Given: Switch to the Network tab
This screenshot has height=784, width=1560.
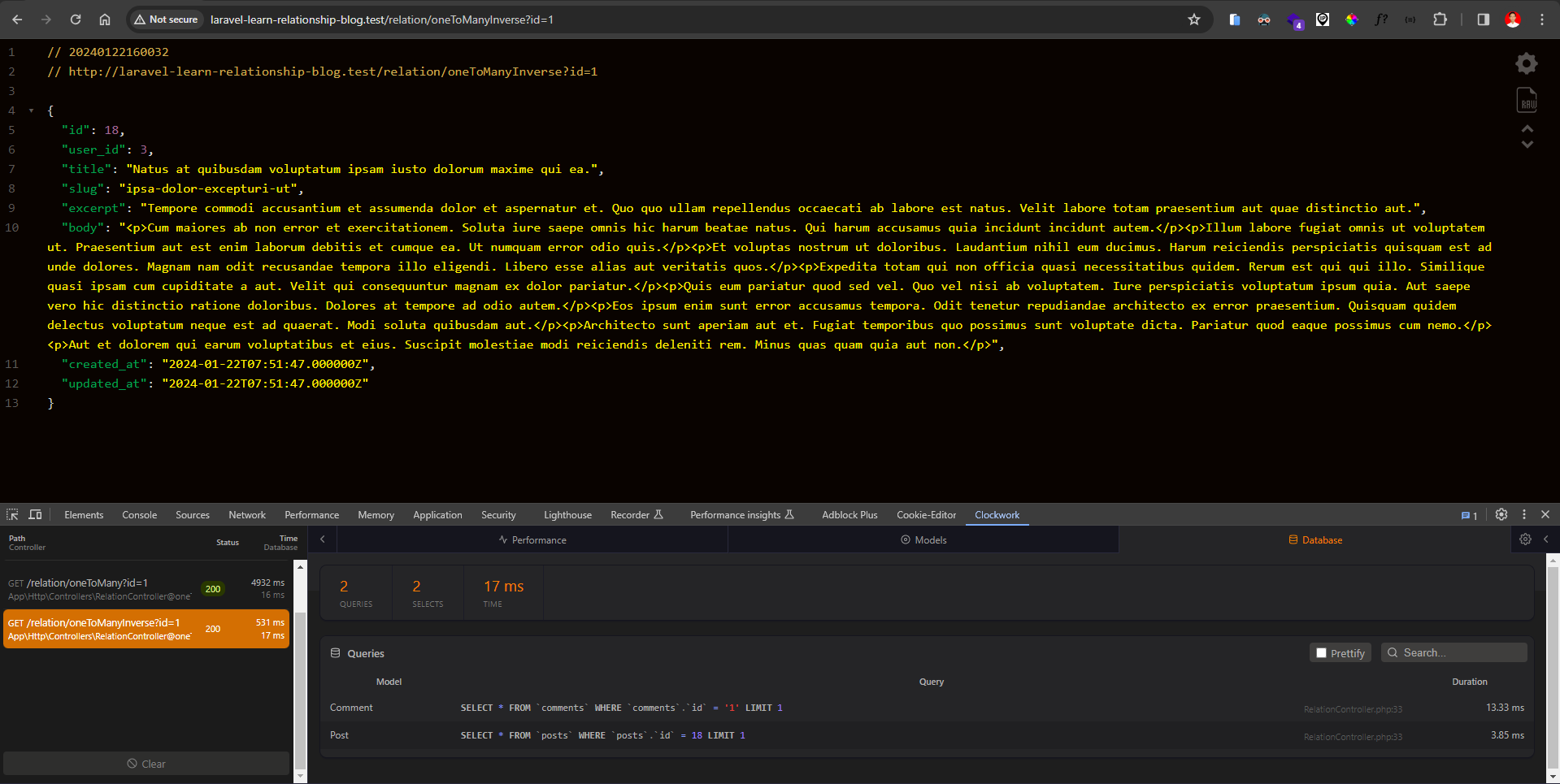Looking at the screenshot, I should pyautogui.click(x=247, y=515).
